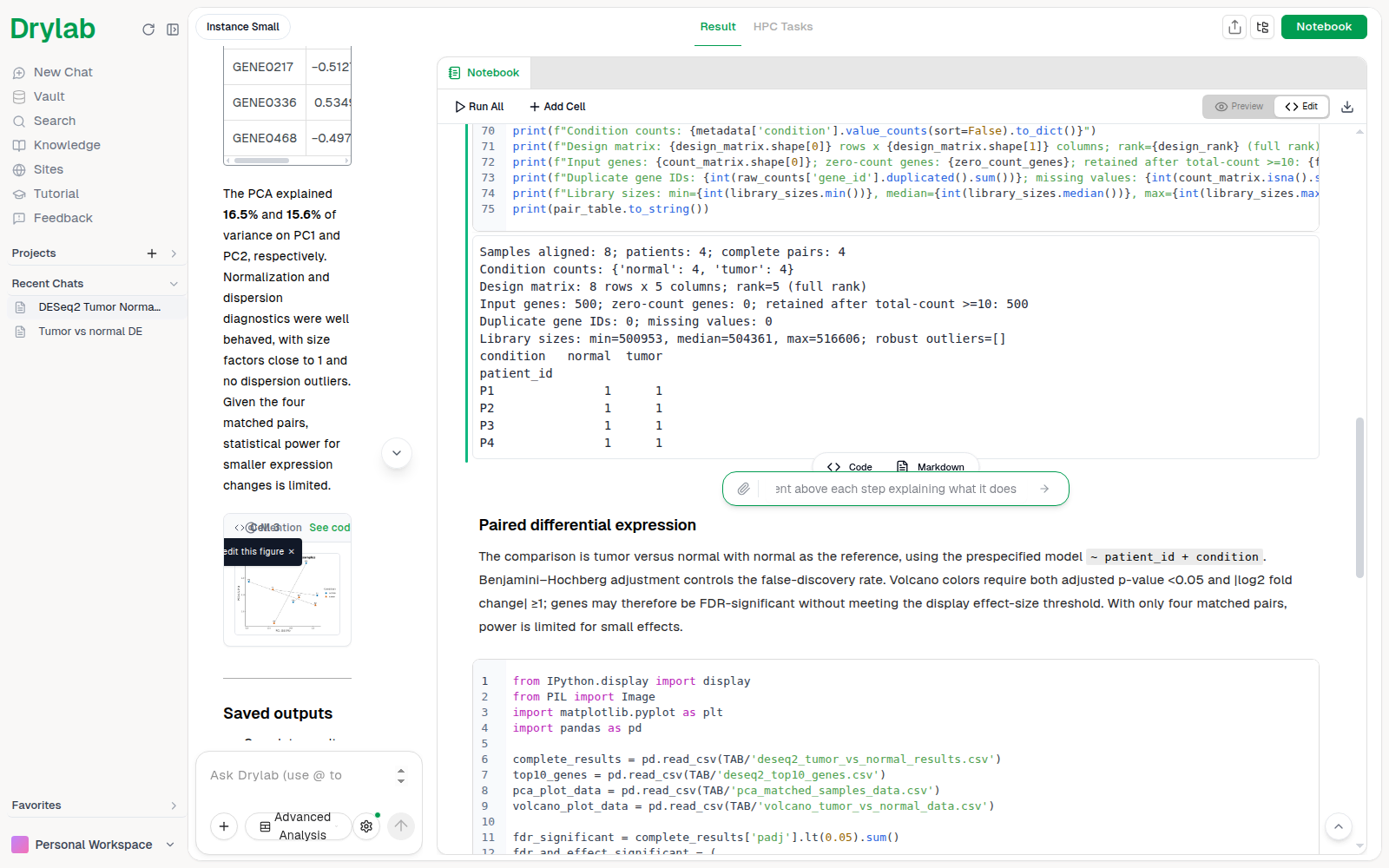Click the gene table's horizontal scrollbar
This screenshot has height=868, width=1389.
[x=261, y=161]
